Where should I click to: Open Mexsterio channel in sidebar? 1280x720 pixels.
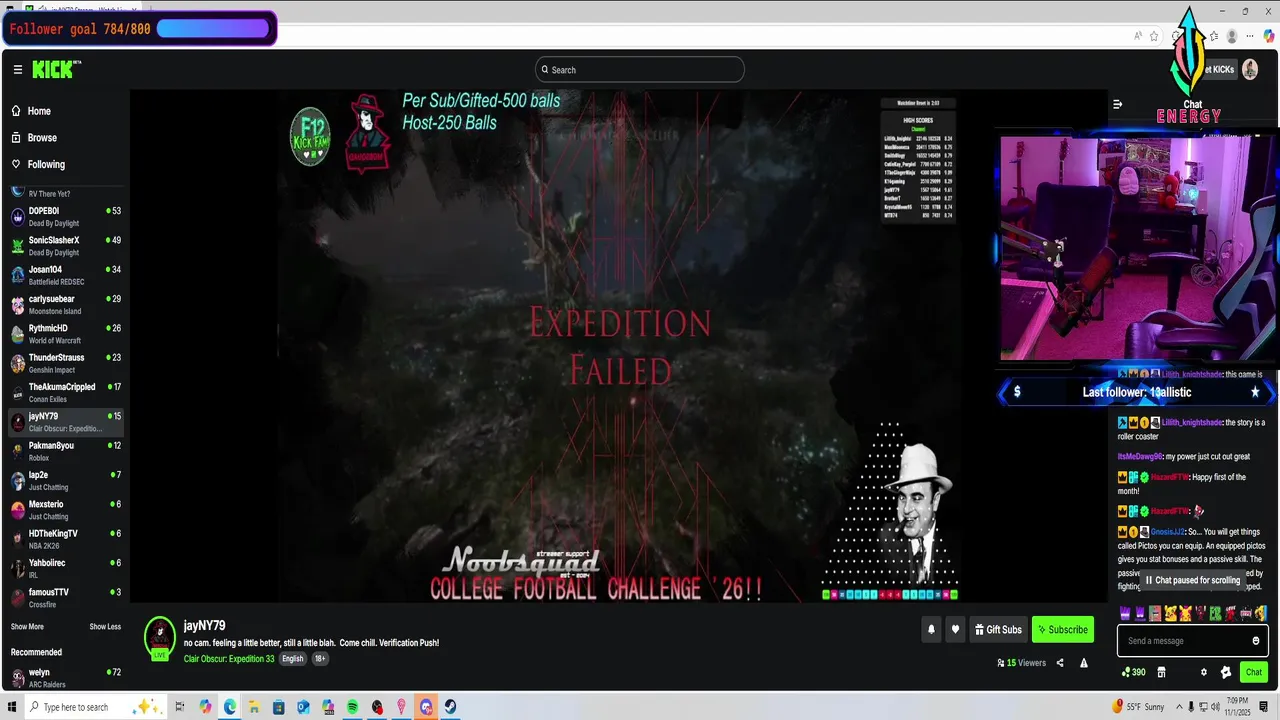[65, 510]
